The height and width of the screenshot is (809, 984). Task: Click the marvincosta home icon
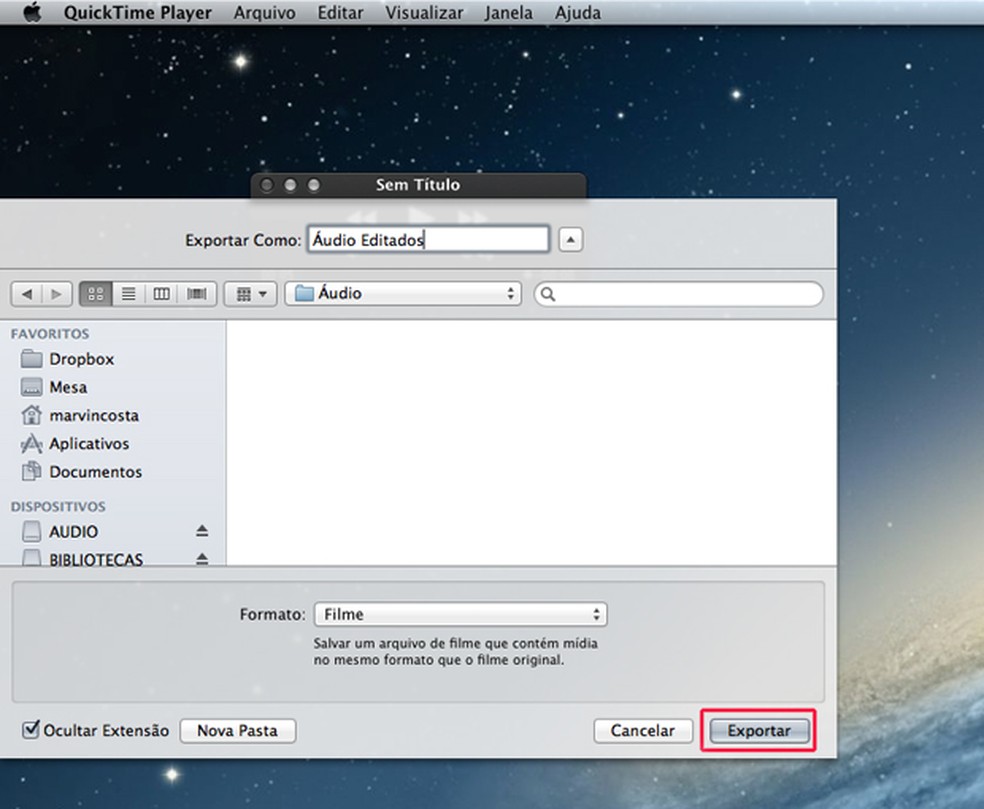31,415
